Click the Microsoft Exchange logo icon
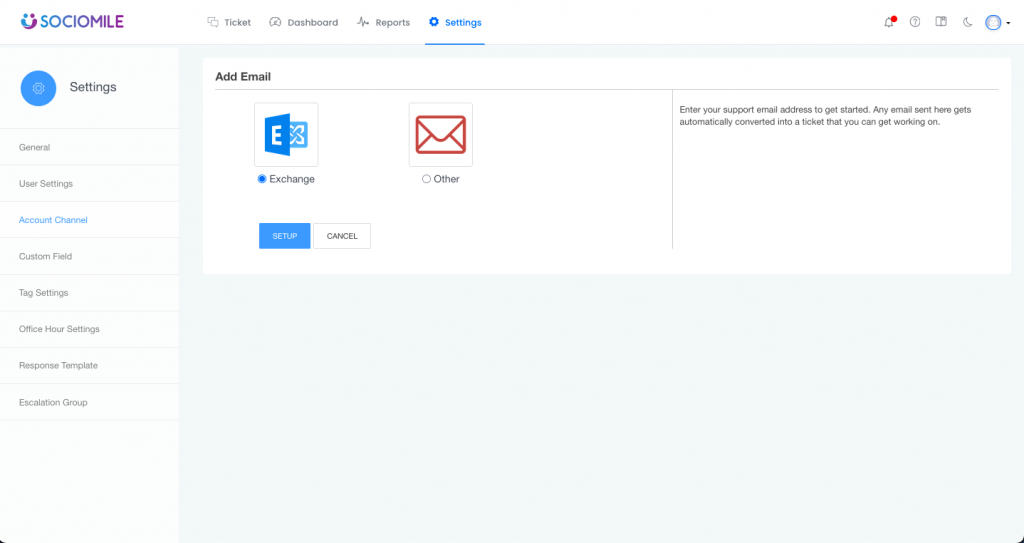 [286, 135]
